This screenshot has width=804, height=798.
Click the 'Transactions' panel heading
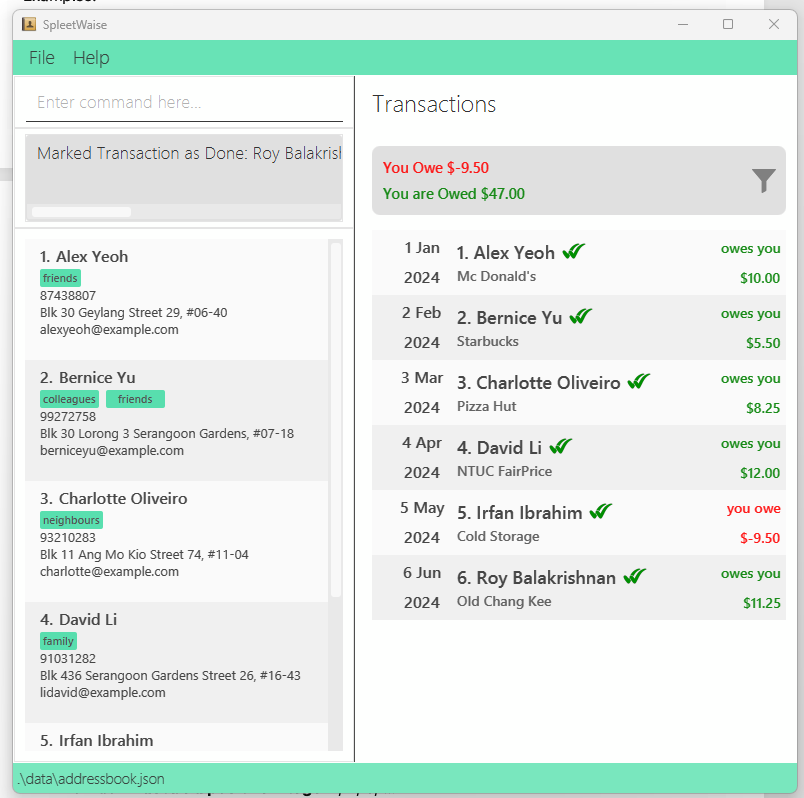coord(434,104)
